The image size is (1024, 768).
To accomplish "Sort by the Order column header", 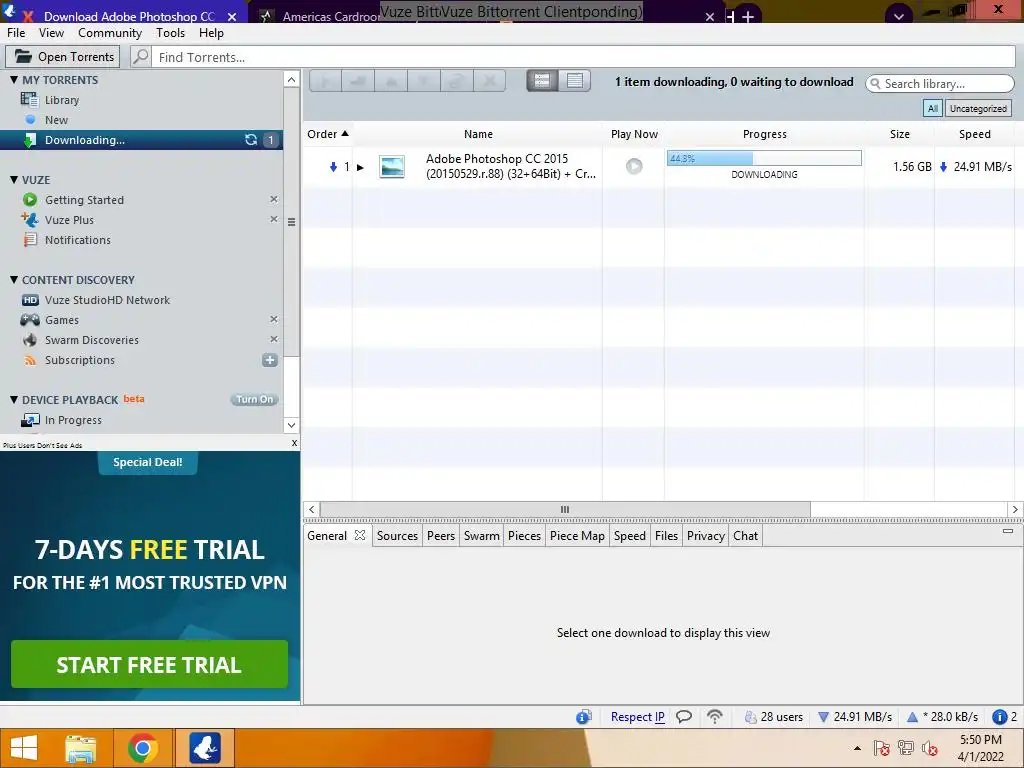I will 328,134.
